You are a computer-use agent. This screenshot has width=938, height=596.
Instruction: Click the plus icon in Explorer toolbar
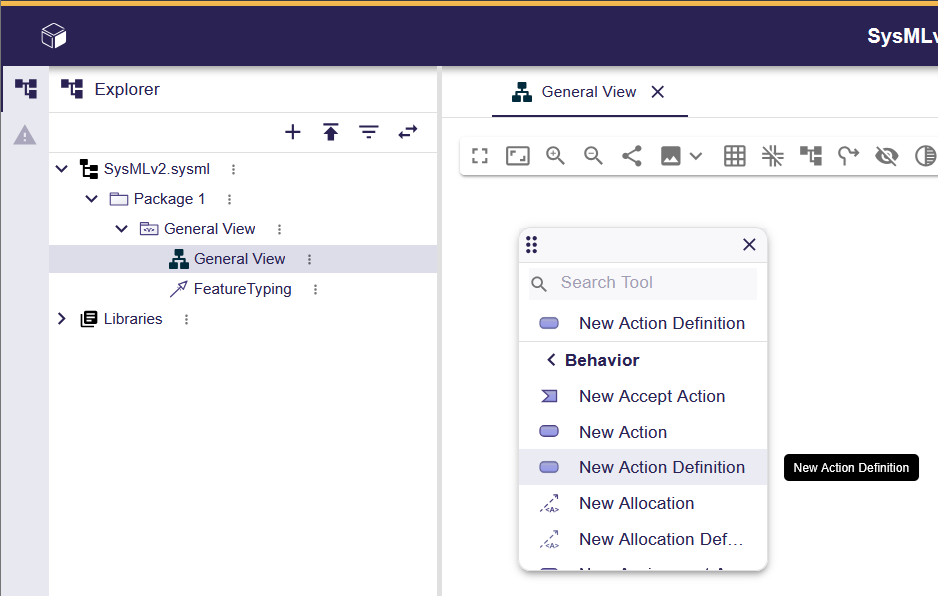(x=293, y=132)
